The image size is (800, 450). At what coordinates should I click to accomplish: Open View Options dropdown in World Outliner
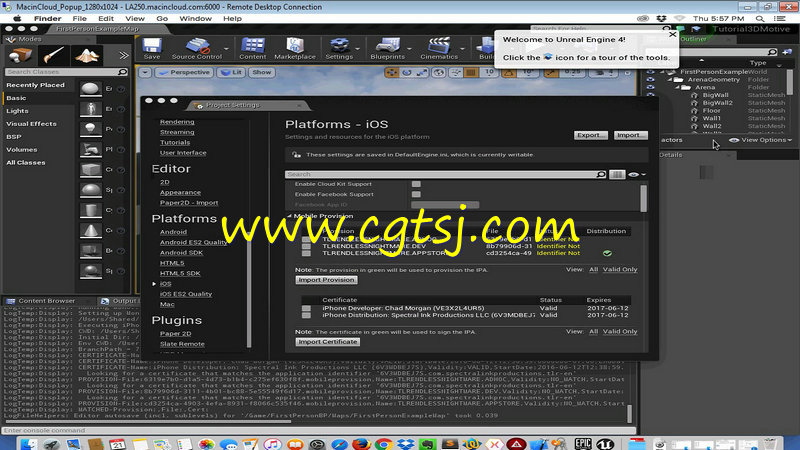(760, 140)
